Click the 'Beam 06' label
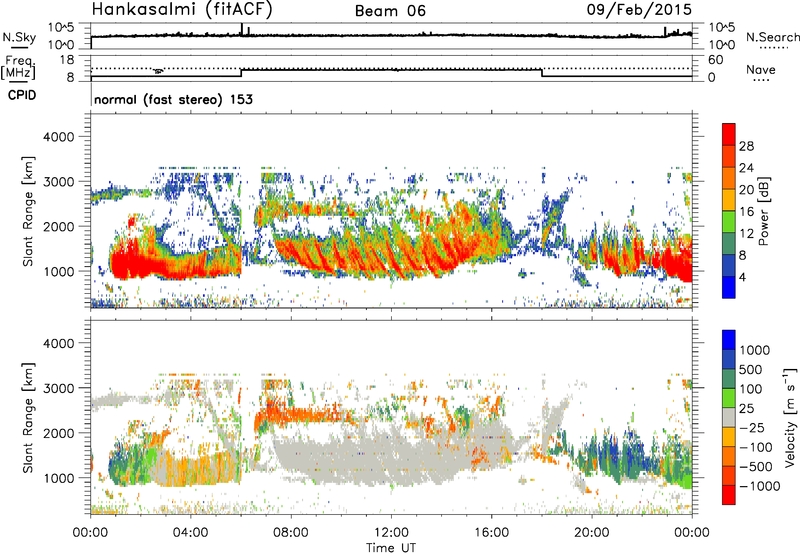 tap(390, 11)
